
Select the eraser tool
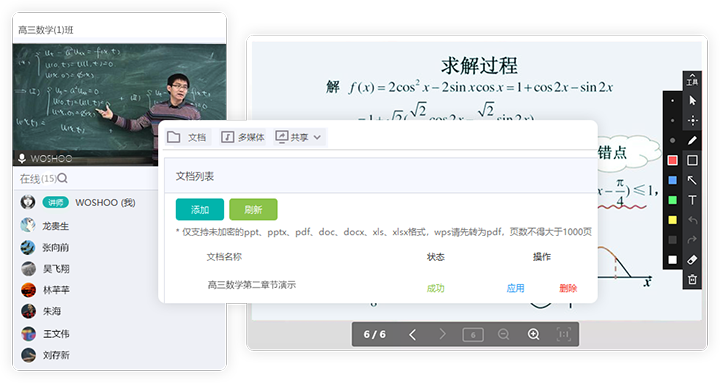(x=692, y=259)
